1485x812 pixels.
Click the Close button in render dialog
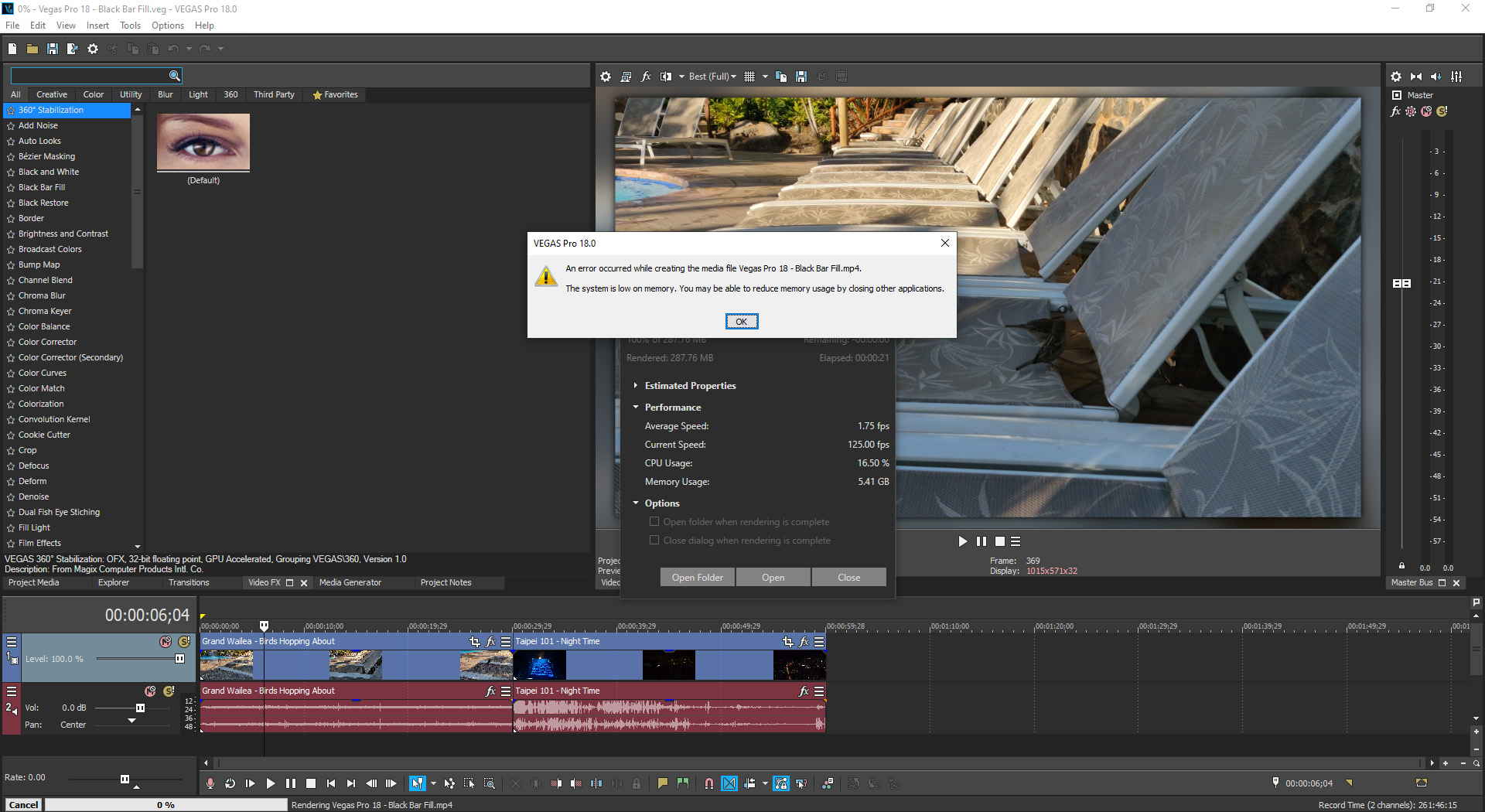click(848, 578)
